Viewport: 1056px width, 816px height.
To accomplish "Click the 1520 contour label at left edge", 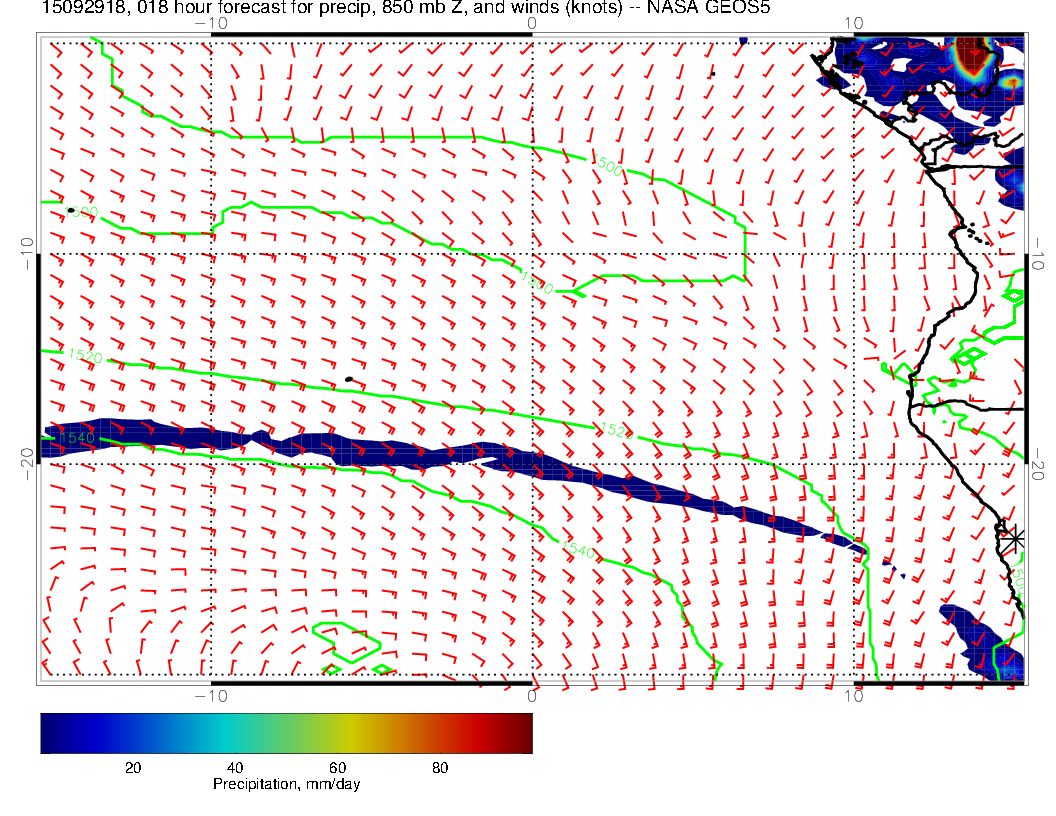I will (84, 355).
